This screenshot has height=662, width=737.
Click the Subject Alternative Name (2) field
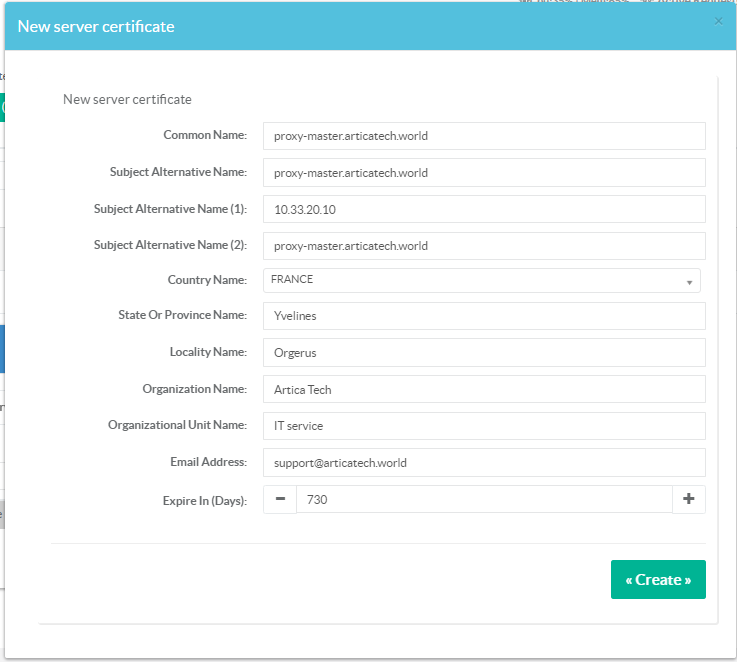484,246
